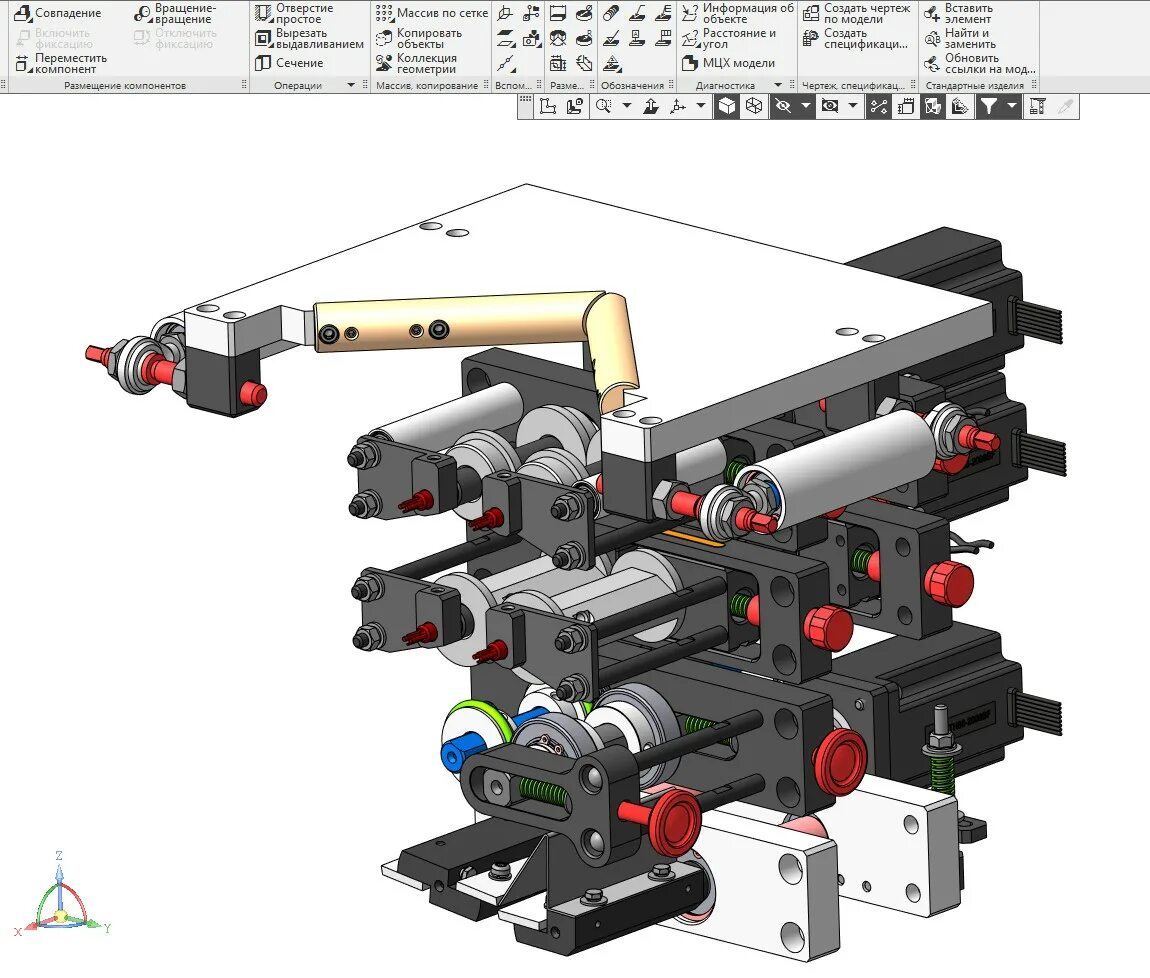The image size is (1150, 978).
Task: Click Создать спецификацию
Action: pyautogui.click(x=855, y=38)
